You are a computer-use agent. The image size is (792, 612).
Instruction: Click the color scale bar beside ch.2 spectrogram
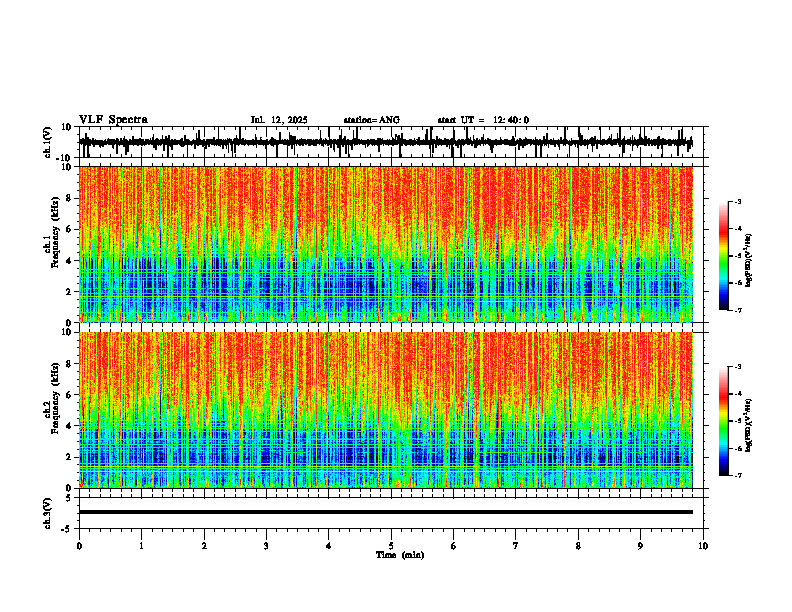(724, 421)
